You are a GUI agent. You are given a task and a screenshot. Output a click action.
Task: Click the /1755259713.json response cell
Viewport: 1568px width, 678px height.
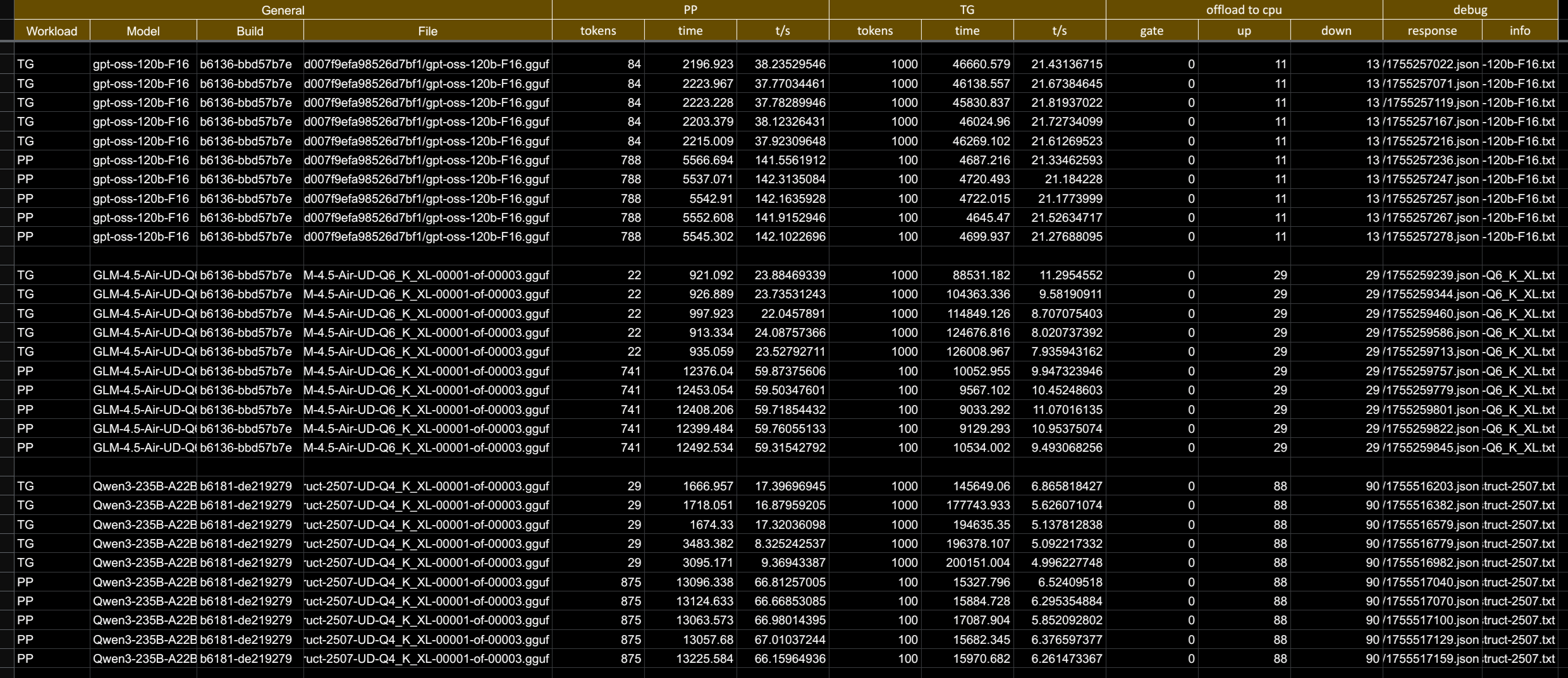click(x=1432, y=352)
